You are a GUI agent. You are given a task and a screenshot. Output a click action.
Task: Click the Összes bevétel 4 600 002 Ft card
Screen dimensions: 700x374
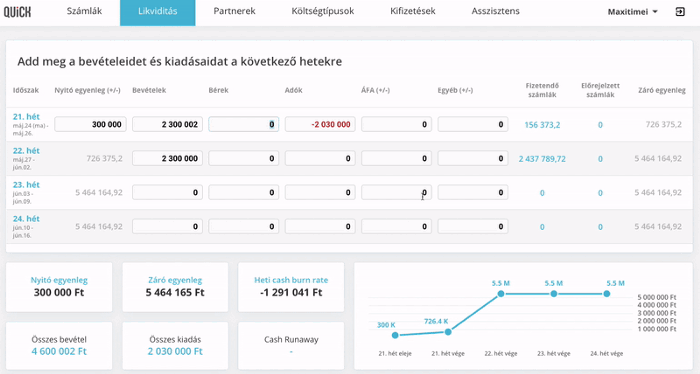click(59, 346)
